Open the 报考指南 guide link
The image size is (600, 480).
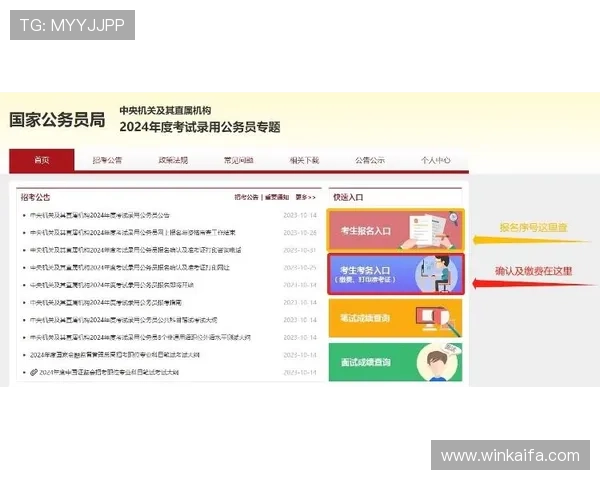click(x=106, y=302)
